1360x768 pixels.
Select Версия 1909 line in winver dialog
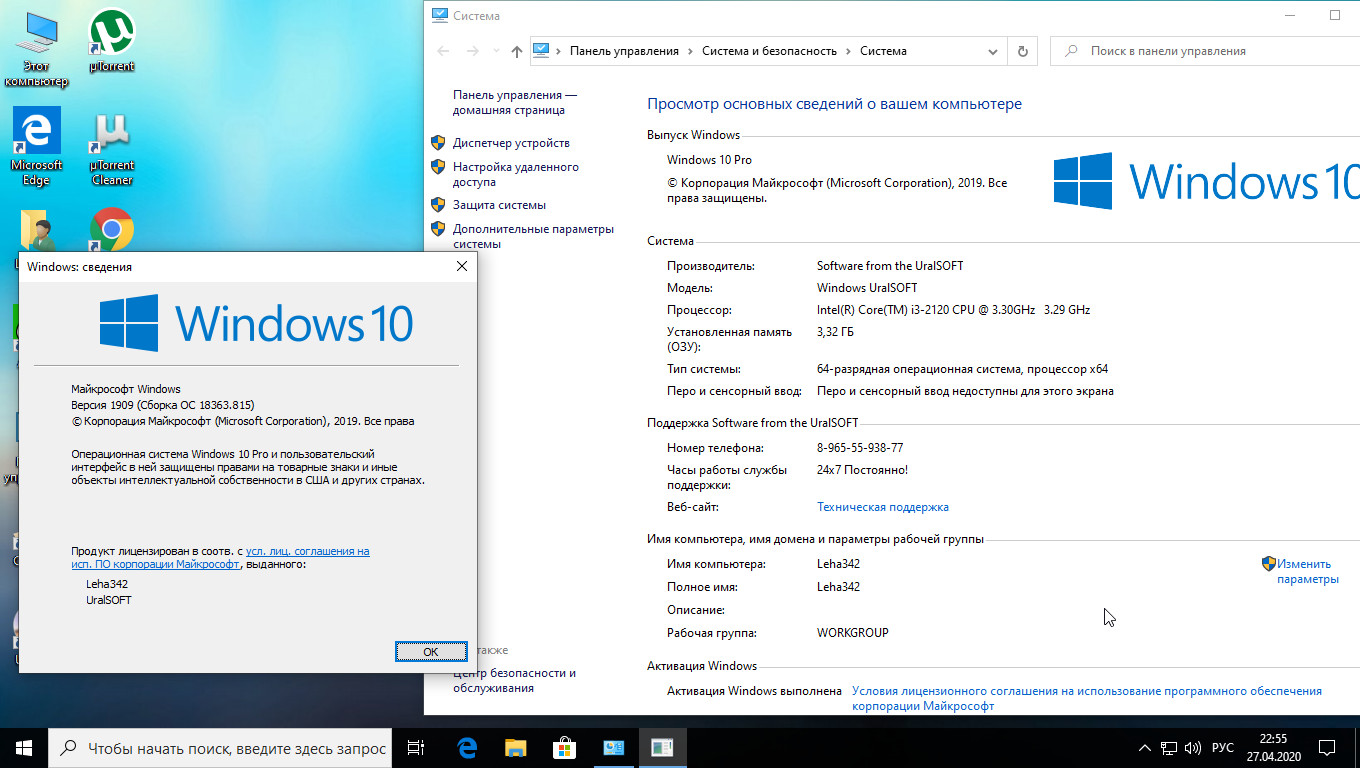162,405
